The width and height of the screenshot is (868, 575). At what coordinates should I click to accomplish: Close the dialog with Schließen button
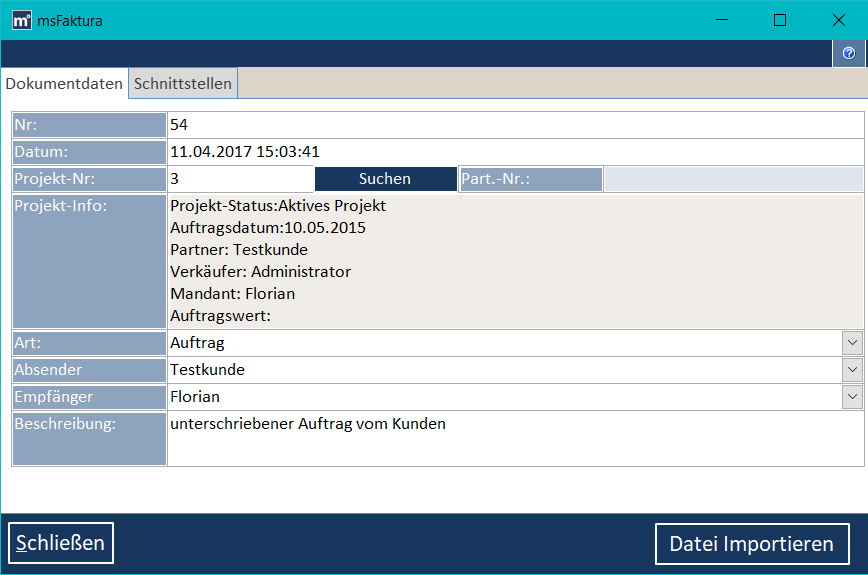(61, 543)
